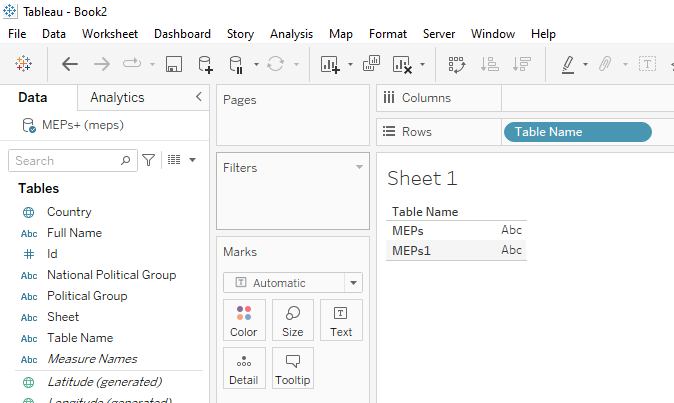Click the Detail marks button

click(244, 368)
